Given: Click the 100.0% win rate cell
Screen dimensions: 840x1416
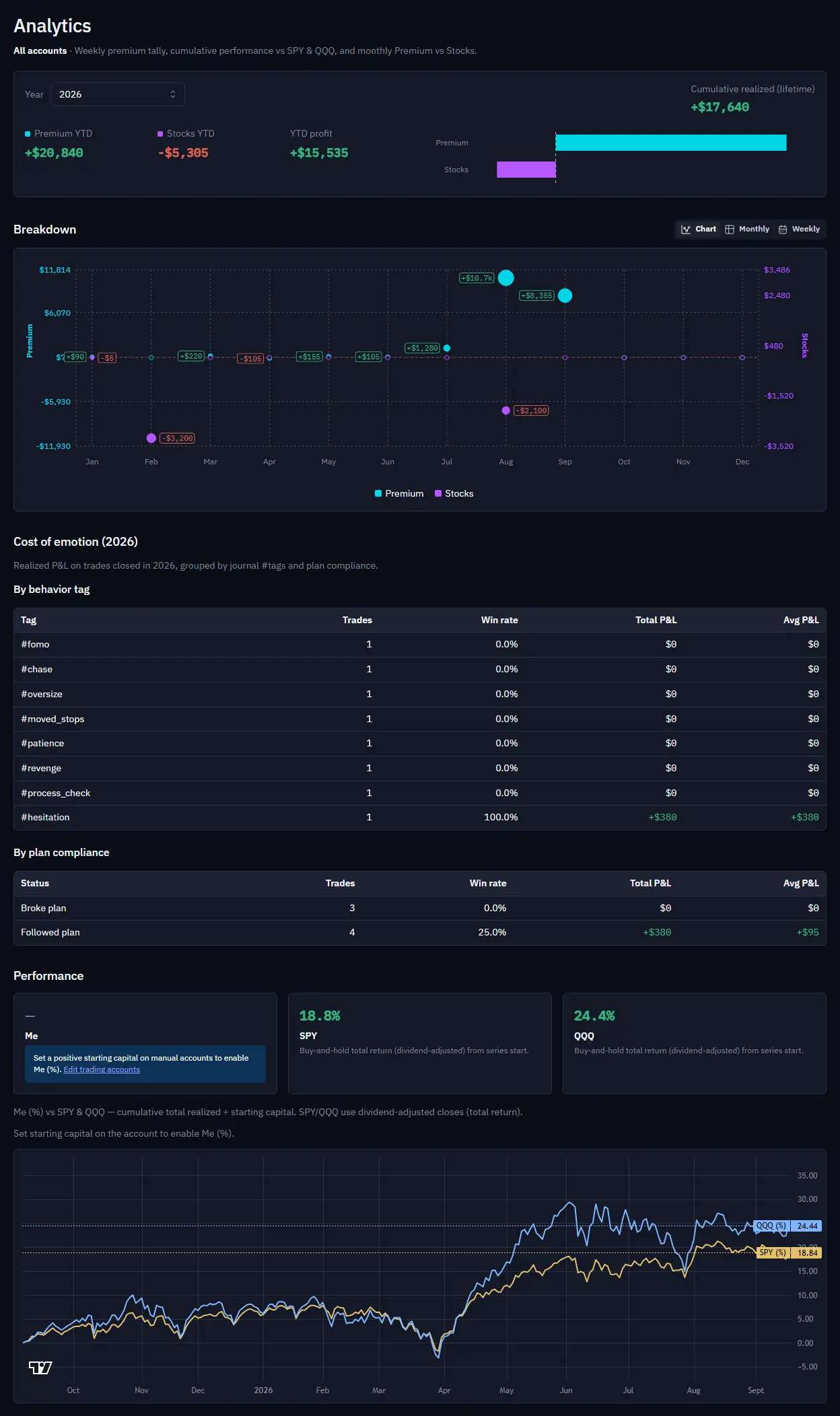Looking at the screenshot, I should pos(501,817).
